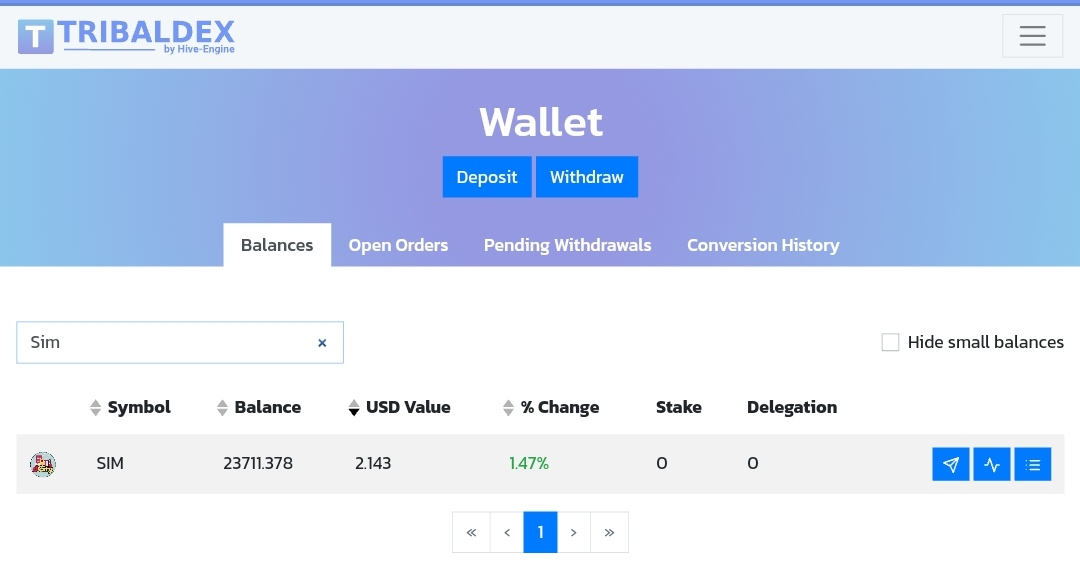The height and width of the screenshot is (569, 1080).
Task: Click the Tribaldex logo
Action: tap(126, 36)
